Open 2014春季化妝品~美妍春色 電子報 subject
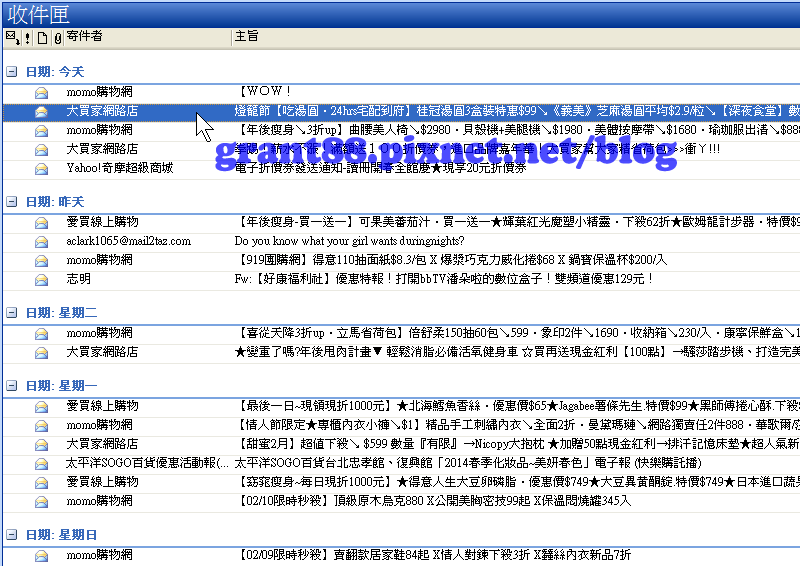This screenshot has width=800, height=566. coord(468,463)
